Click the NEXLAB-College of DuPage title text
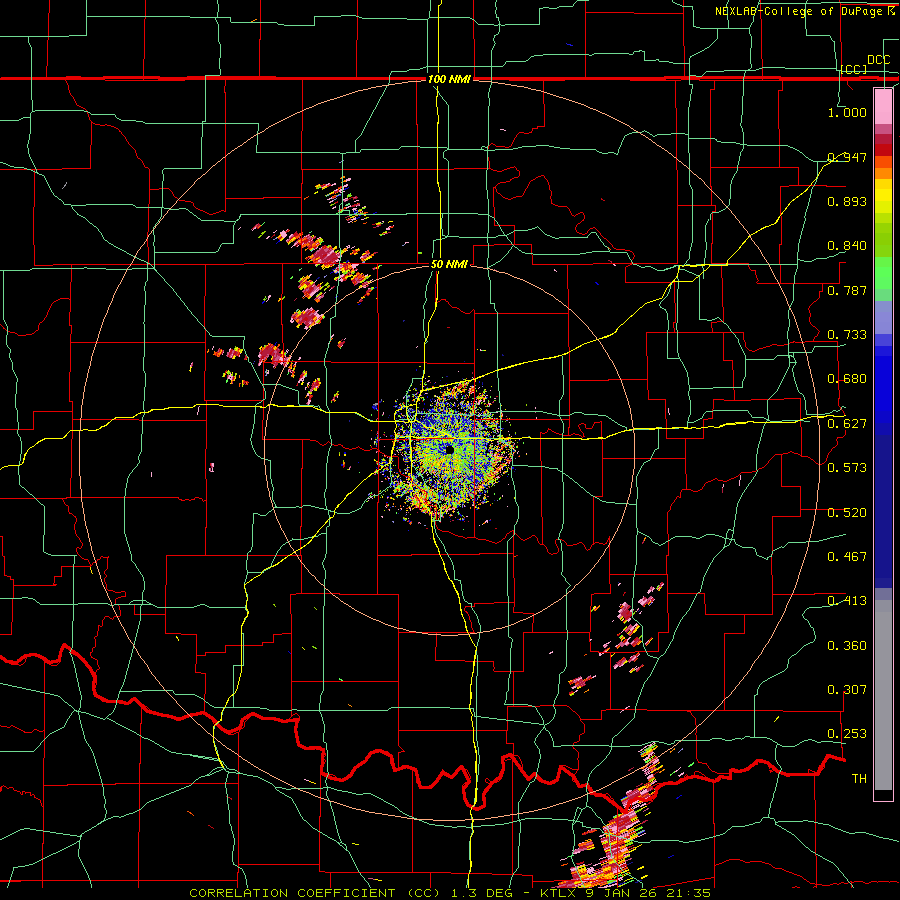Image resolution: width=900 pixels, height=900 pixels. click(798, 11)
